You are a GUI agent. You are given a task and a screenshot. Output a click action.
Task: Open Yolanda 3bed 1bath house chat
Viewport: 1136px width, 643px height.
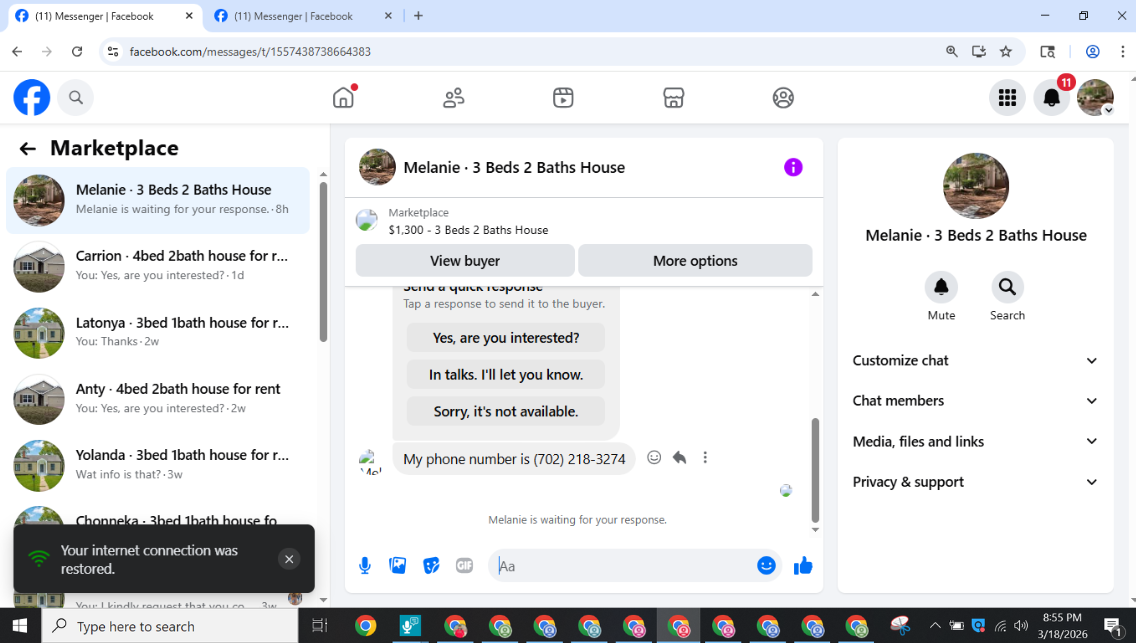(x=158, y=466)
